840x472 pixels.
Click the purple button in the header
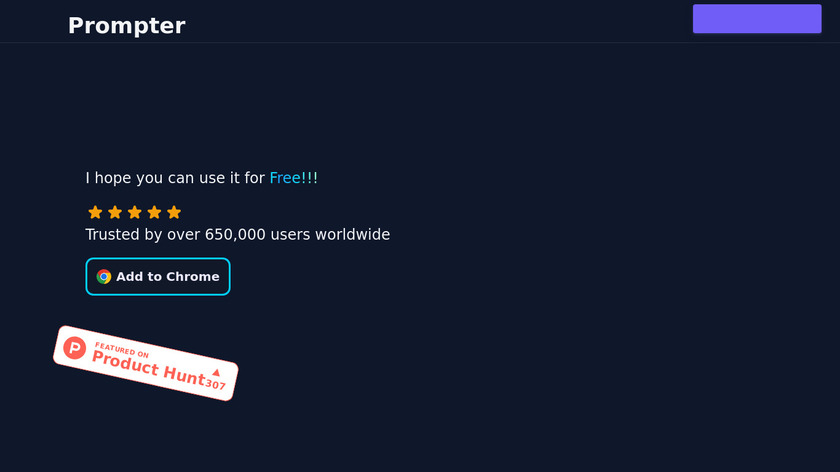click(756, 19)
